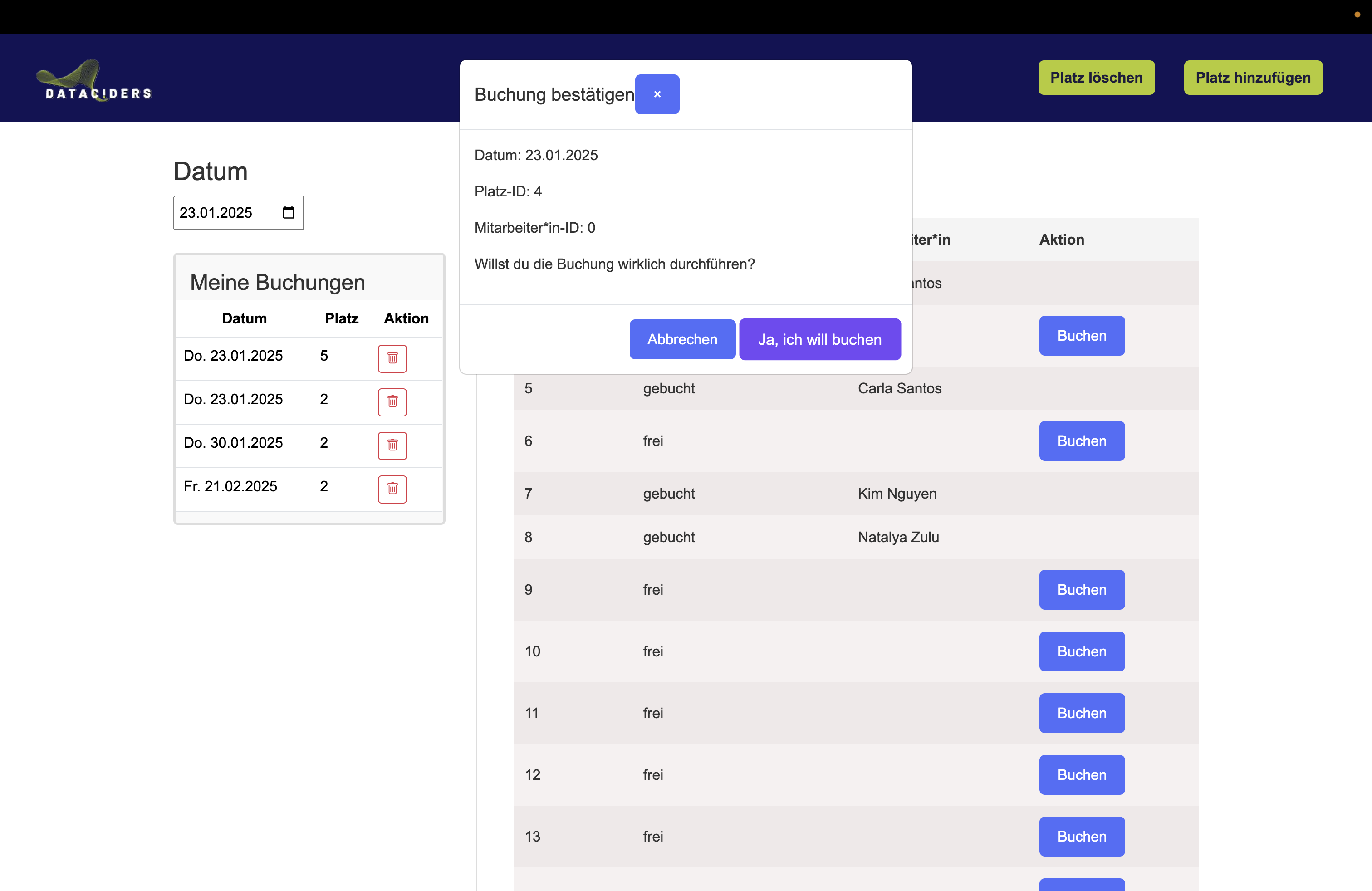Screen dimensions: 1372x891
Task: Delete booking Do. 23.01.2025 Platz 5
Action: coord(392,358)
